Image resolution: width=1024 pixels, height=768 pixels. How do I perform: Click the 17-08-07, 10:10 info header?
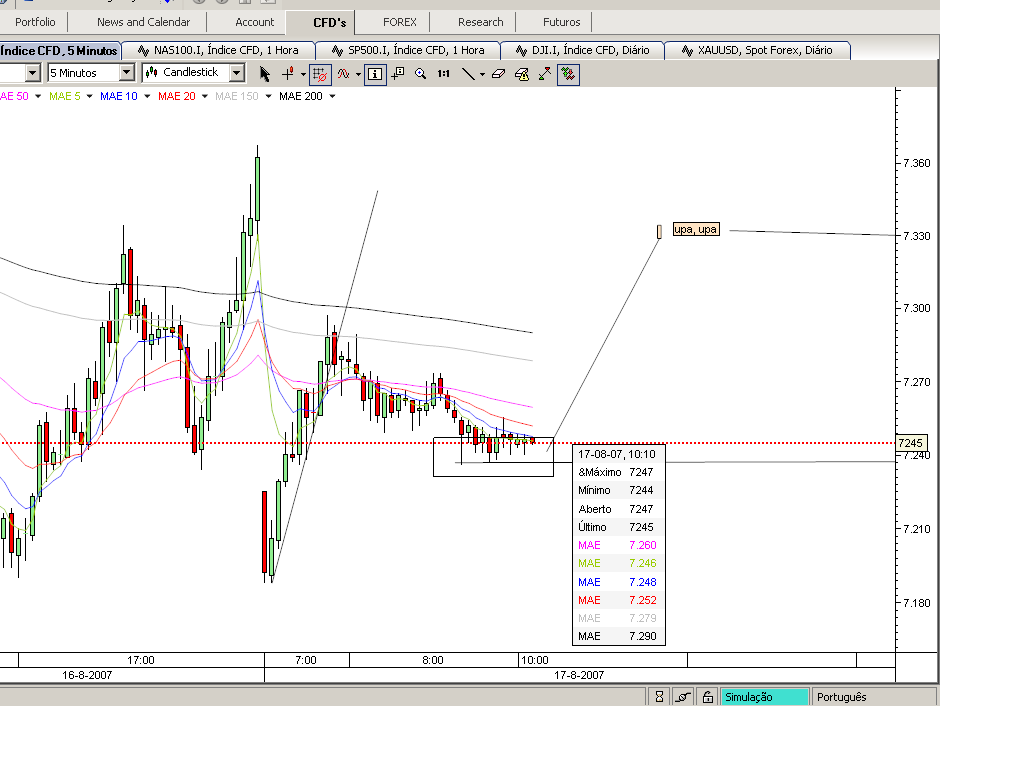[x=617, y=454]
